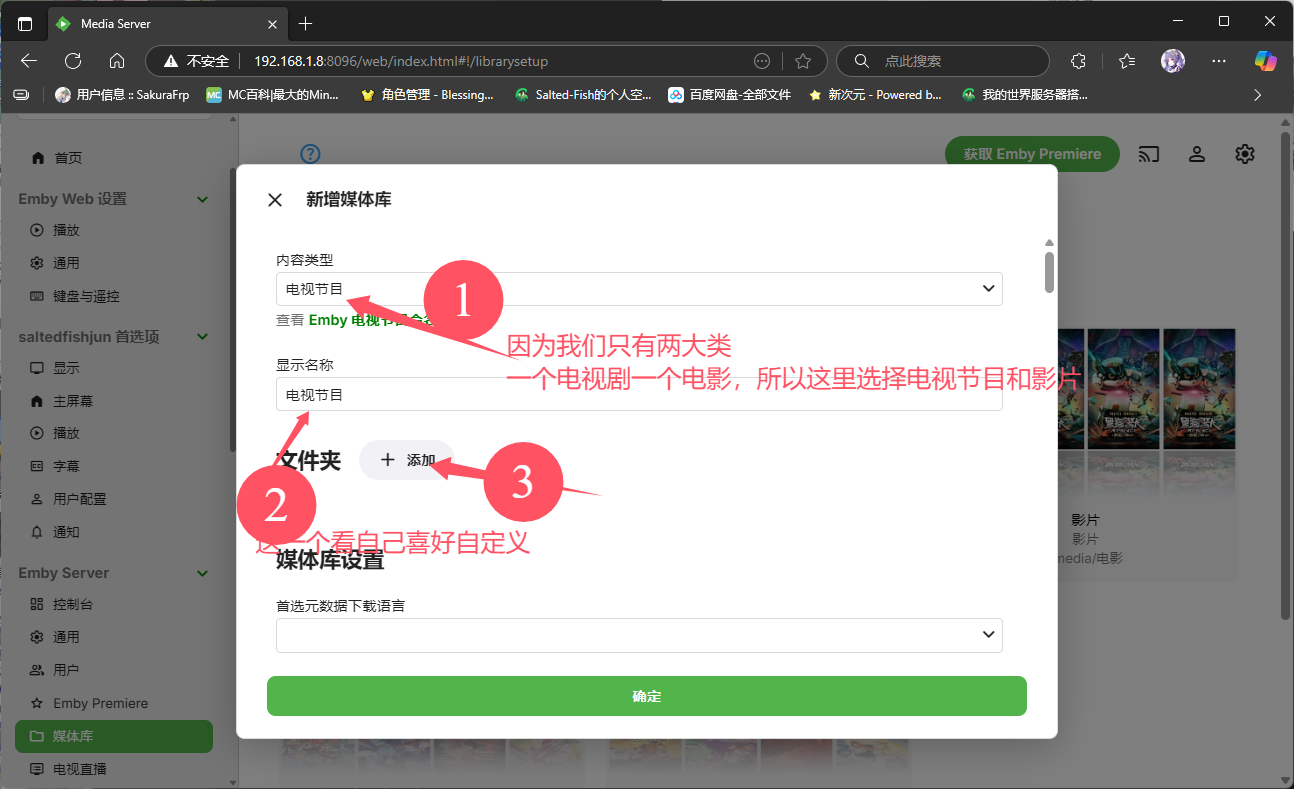Open 控制台 in the sidebar
Screen dimensions: 1294x789
coord(73,604)
